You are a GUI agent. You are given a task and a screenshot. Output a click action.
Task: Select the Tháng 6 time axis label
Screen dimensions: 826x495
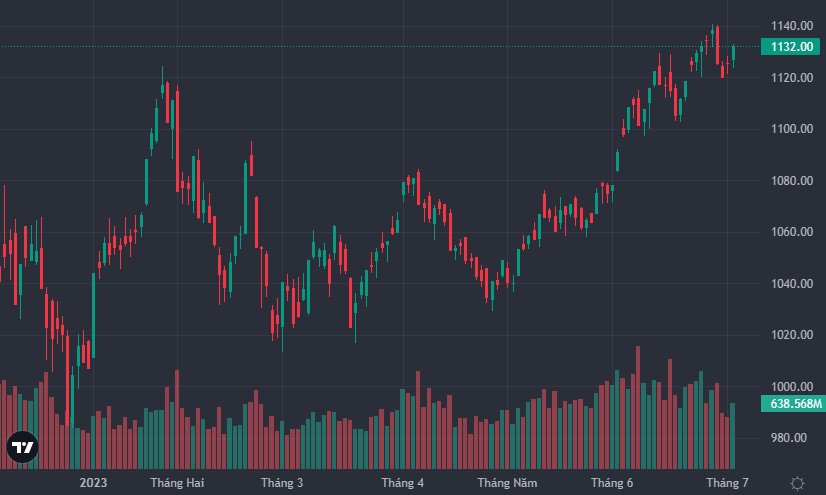[x=612, y=483]
